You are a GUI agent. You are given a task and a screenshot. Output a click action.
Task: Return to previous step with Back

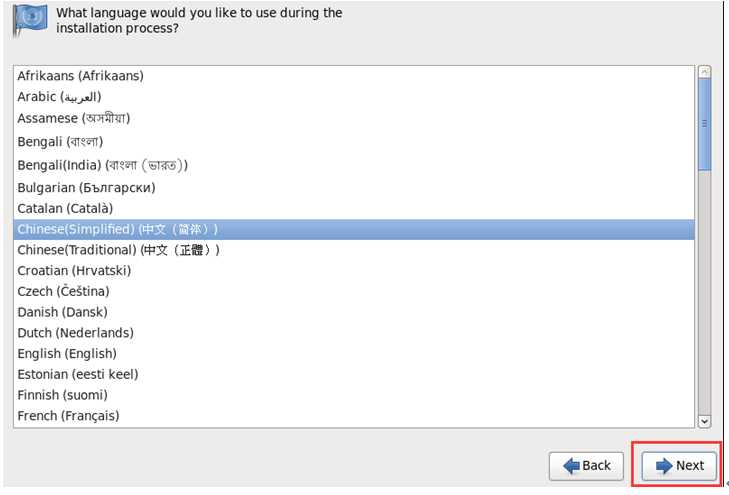point(586,466)
